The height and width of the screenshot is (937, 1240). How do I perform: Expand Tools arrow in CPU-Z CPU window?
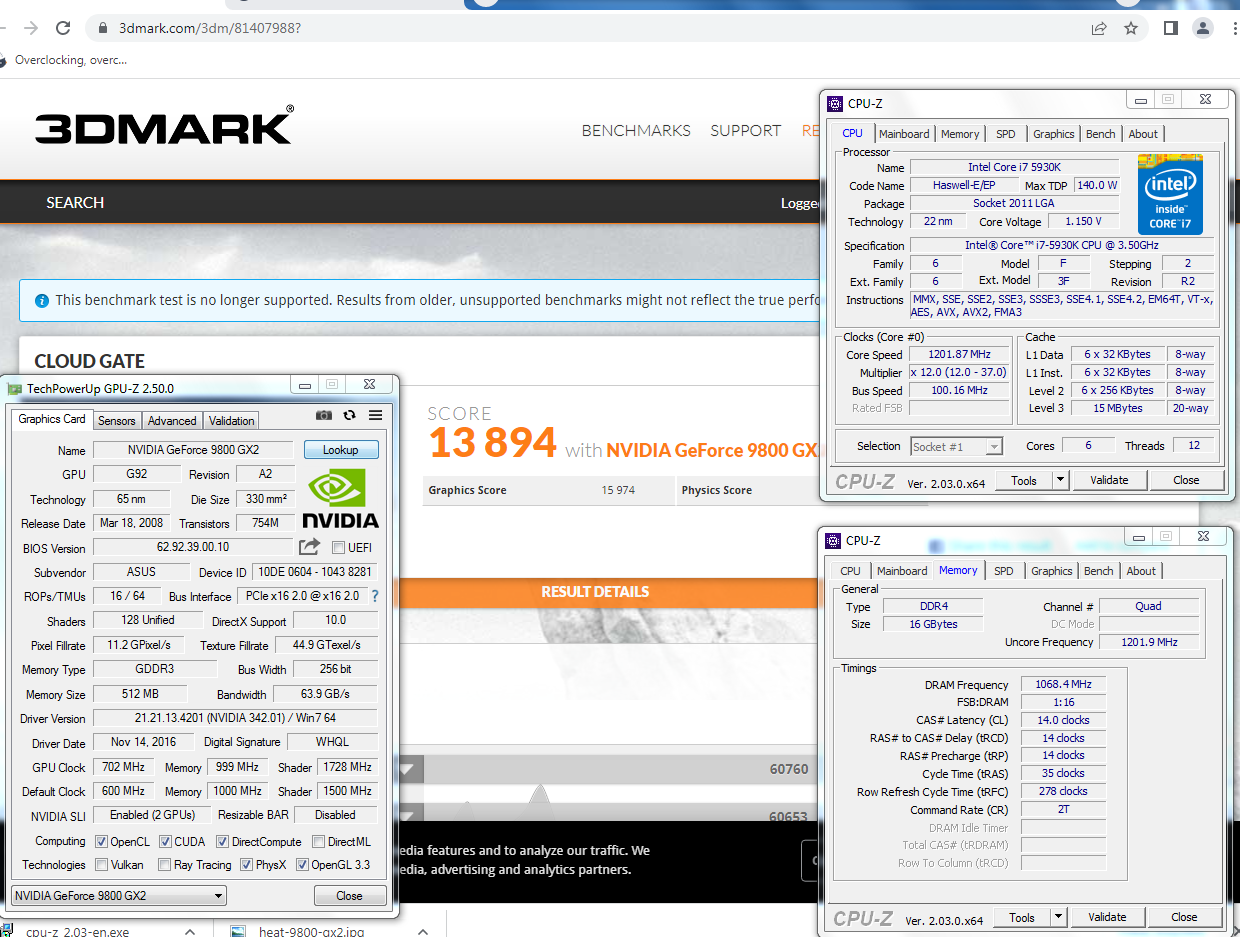[1060, 480]
